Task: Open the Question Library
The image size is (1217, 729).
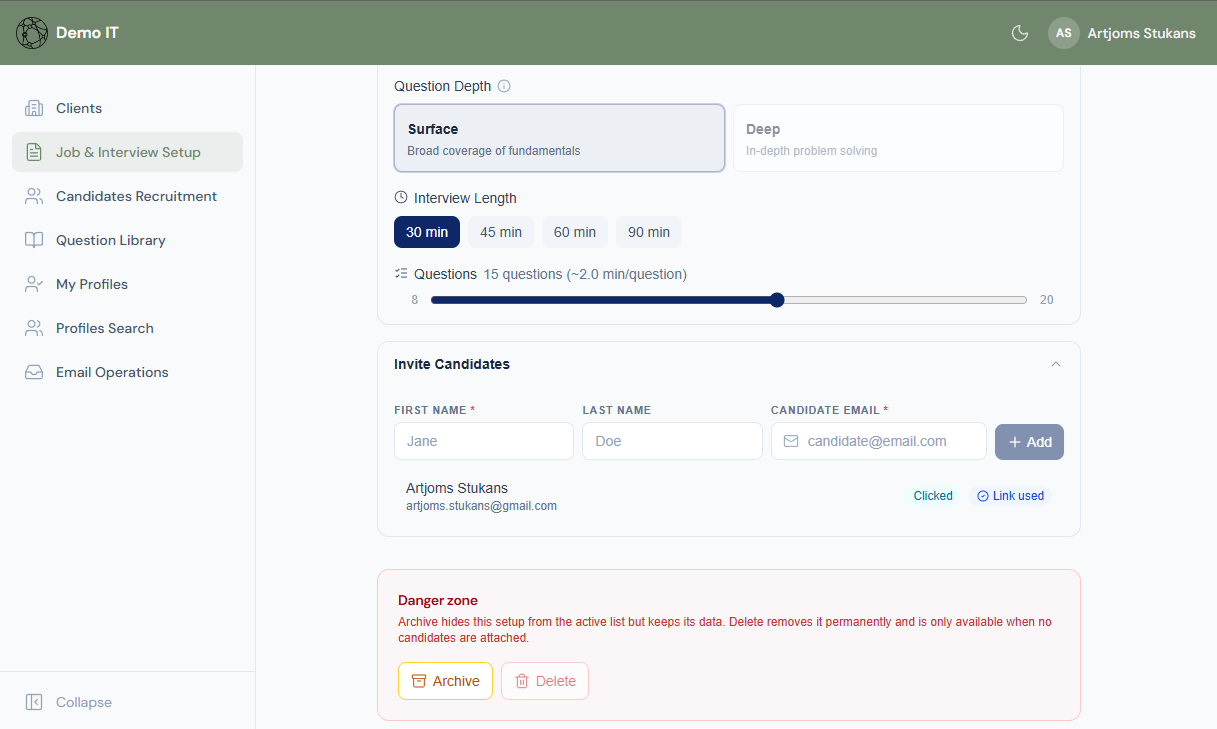Action: [x=128, y=240]
